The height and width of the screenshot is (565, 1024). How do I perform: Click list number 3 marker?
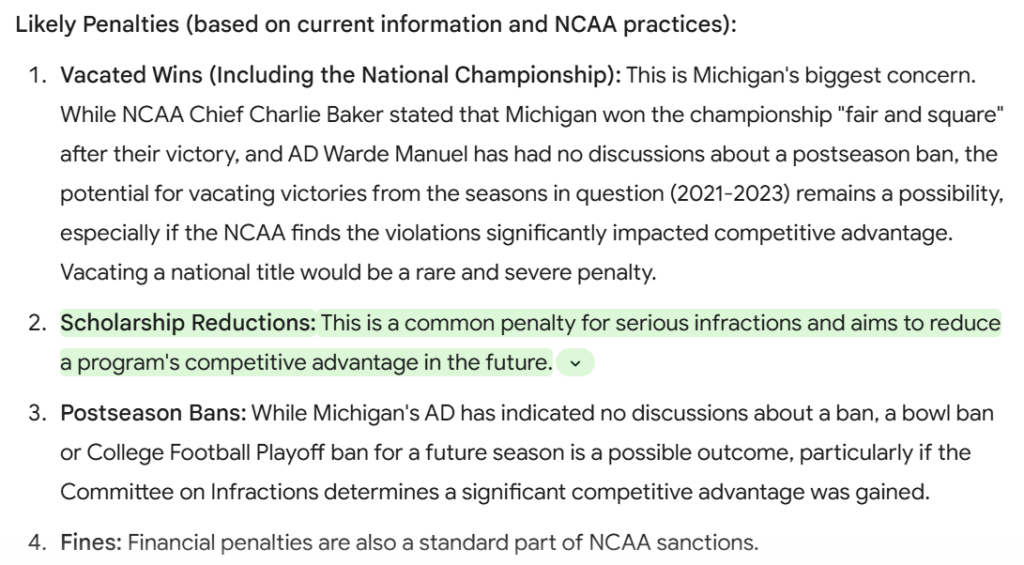click(37, 413)
